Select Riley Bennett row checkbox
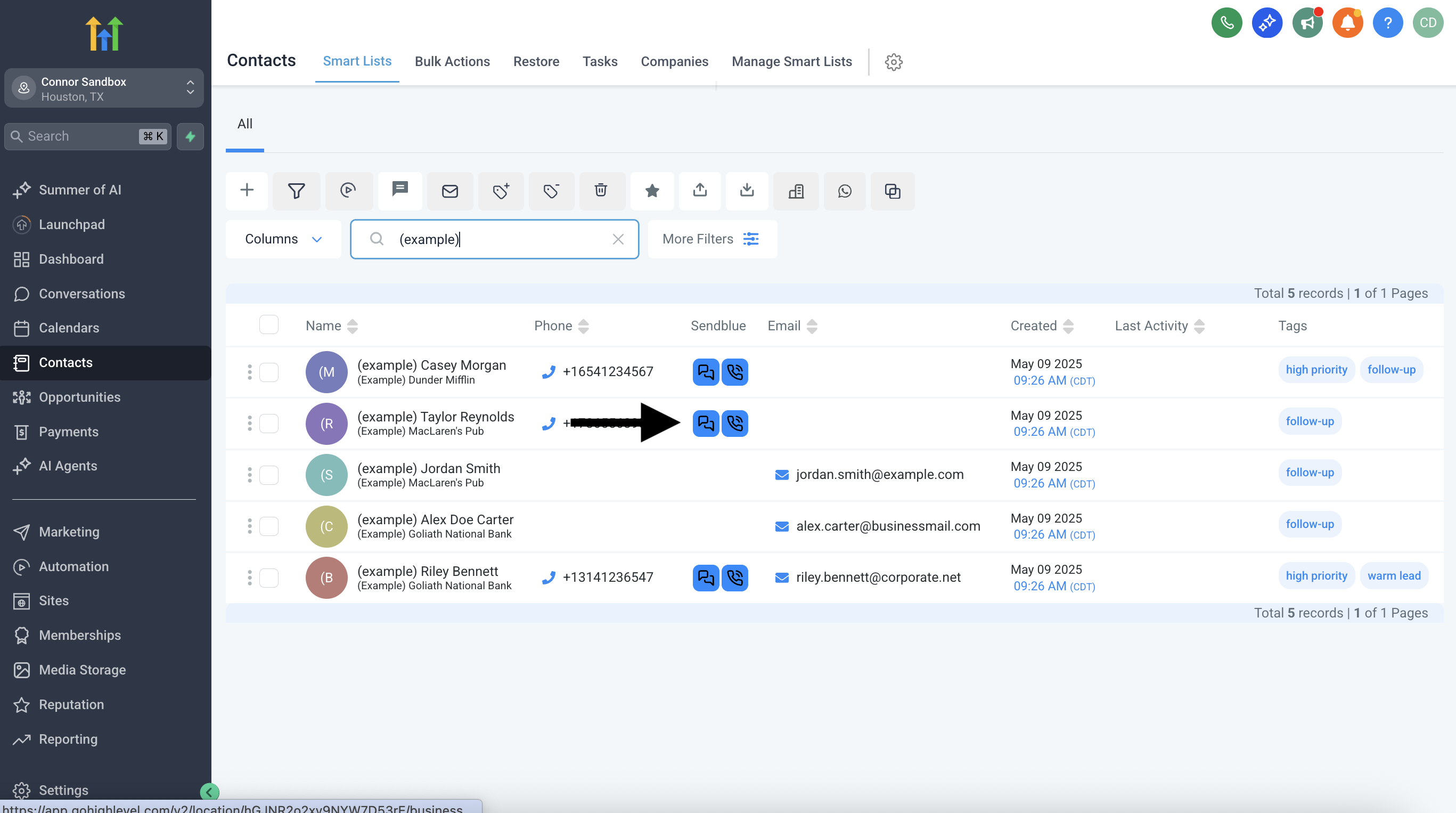The height and width of the screenshot is (813, 1456). coord(269,578)
